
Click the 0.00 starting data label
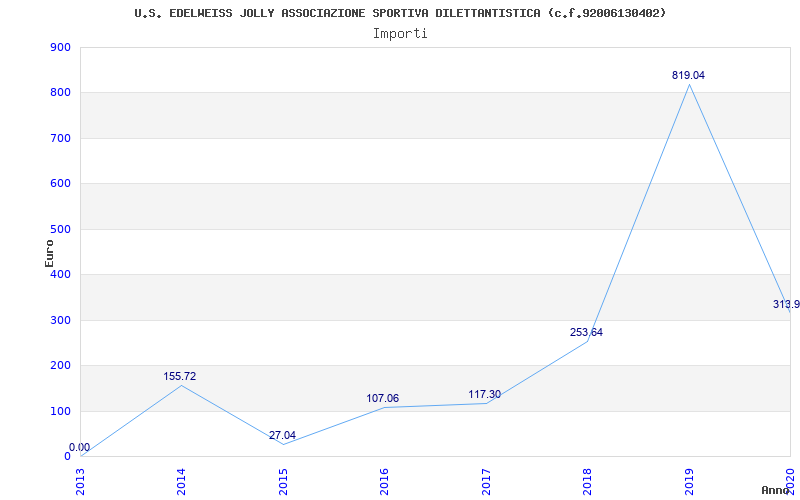[80, 447]
